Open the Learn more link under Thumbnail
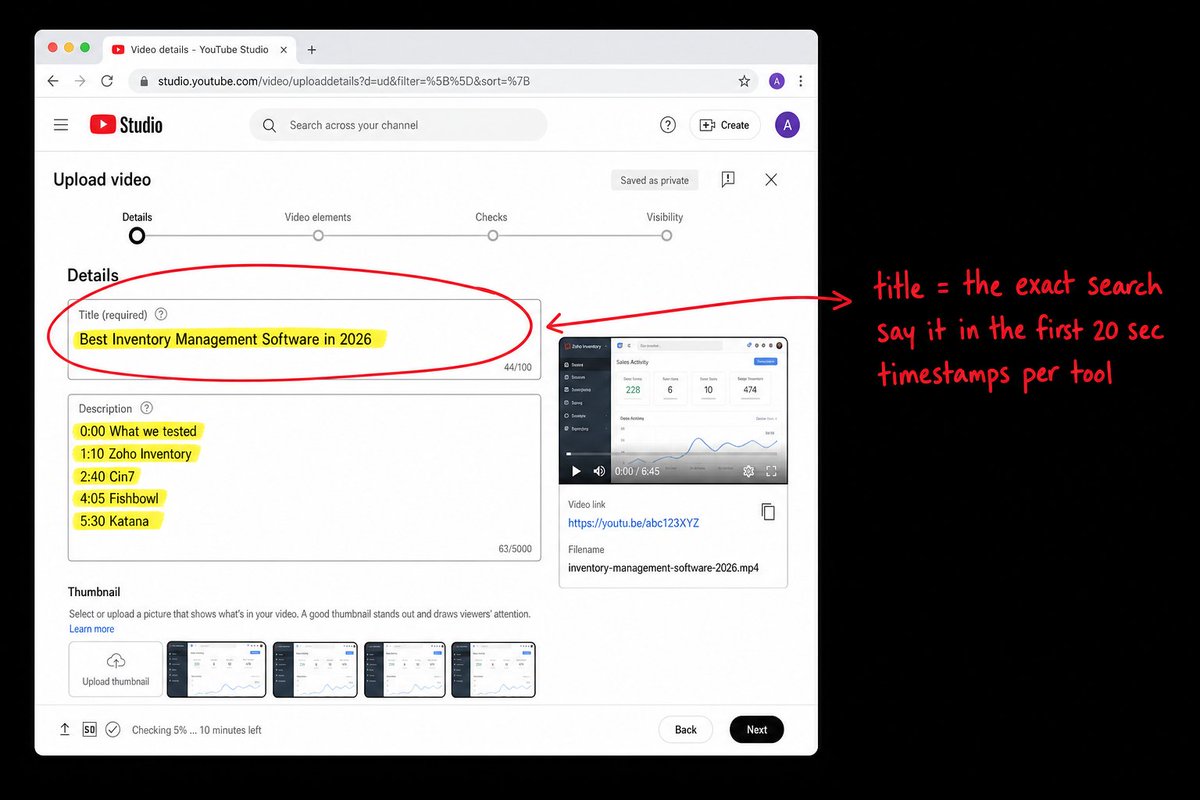 (x=91, y=629)
